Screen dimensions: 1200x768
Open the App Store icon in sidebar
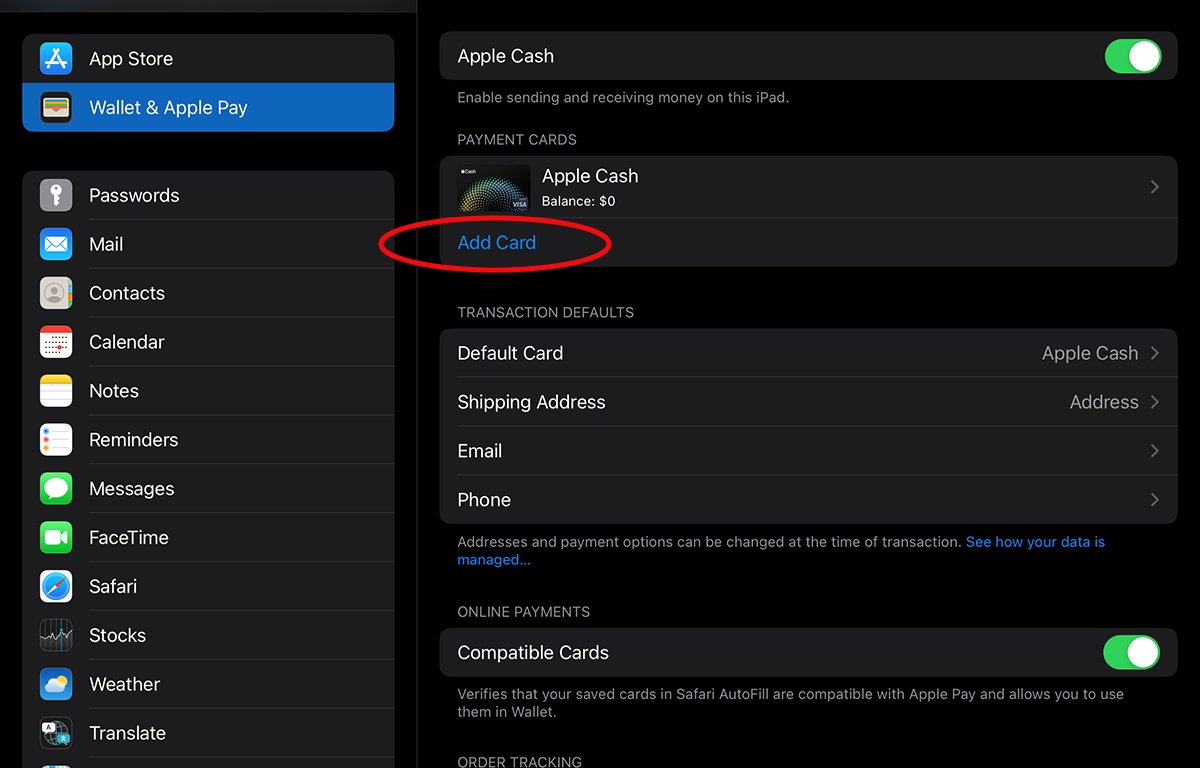point(56,59)
